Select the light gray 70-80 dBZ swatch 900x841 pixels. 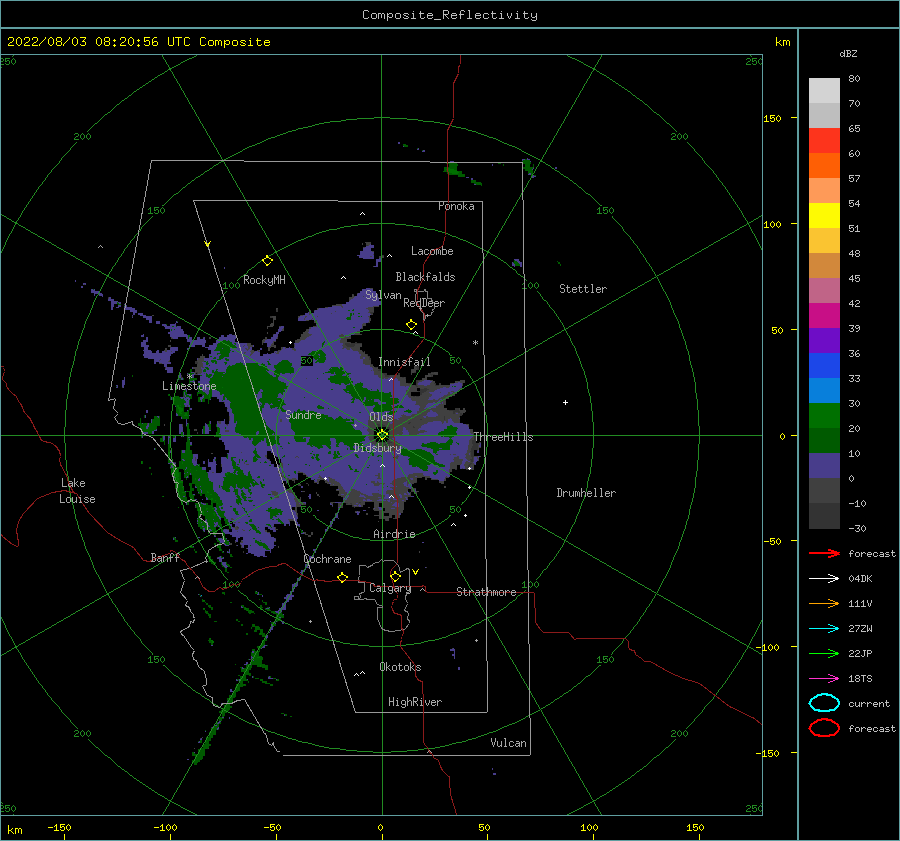824,91
